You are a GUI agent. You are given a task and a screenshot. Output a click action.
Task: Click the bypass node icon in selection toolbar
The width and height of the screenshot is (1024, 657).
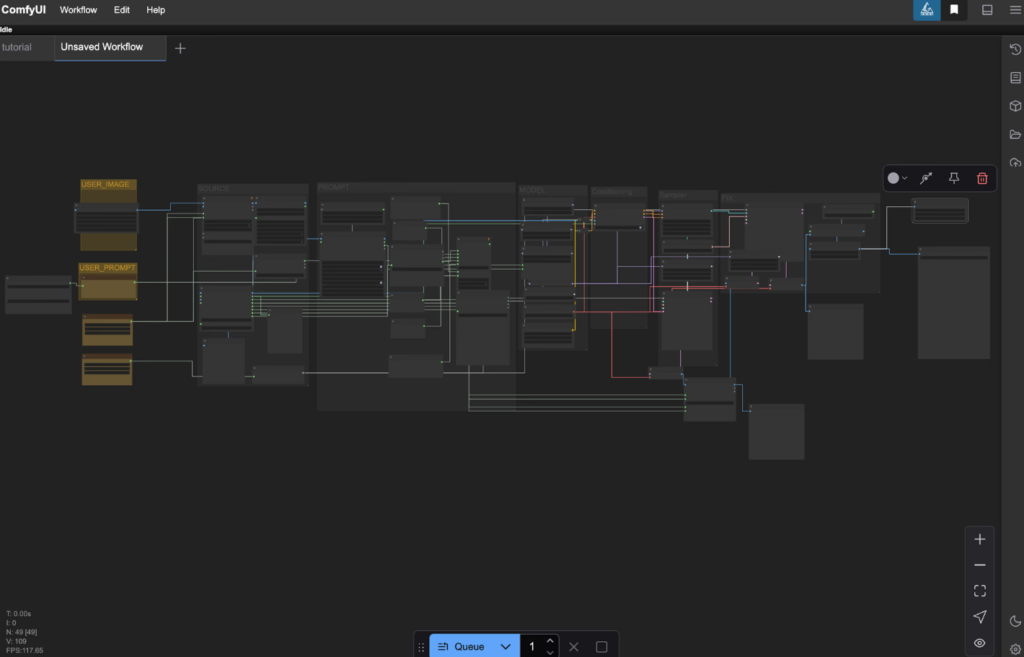point(926,178)
